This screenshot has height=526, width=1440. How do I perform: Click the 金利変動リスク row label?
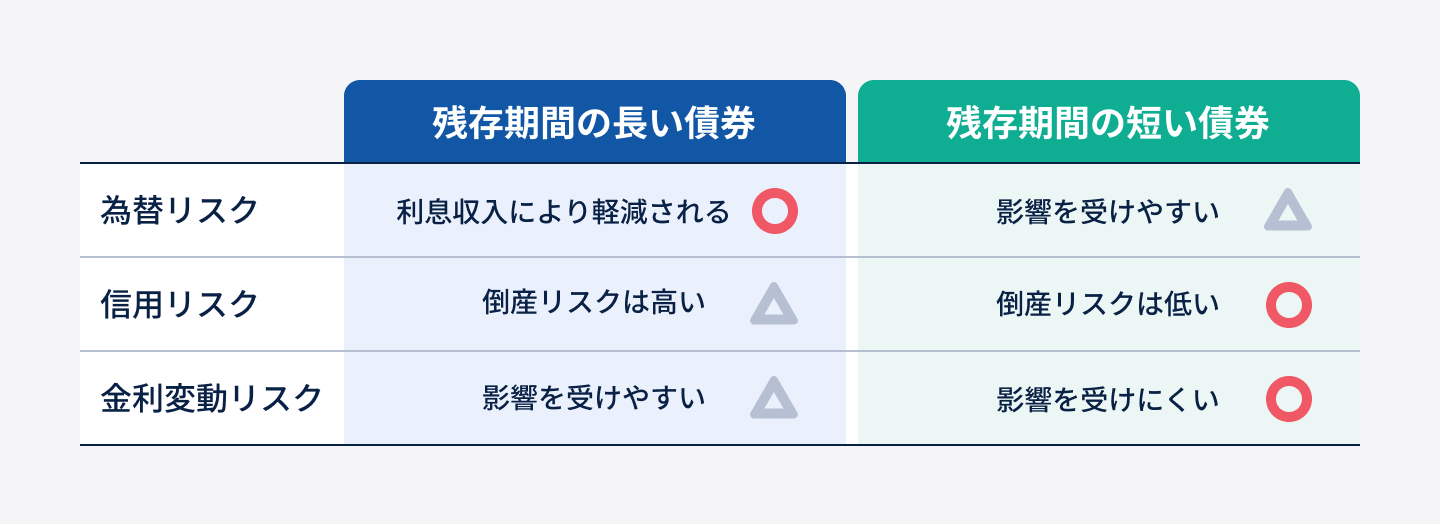click(212, 398)
